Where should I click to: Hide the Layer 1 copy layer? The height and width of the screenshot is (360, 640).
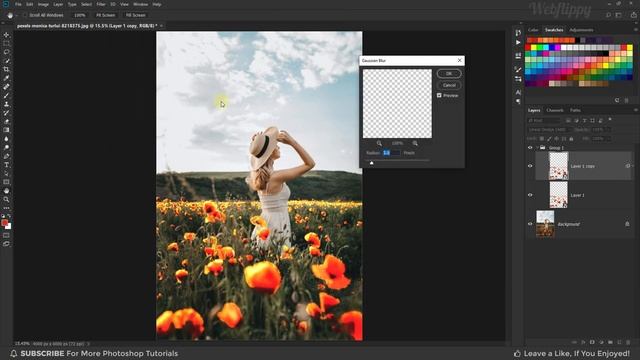(530, 166)
